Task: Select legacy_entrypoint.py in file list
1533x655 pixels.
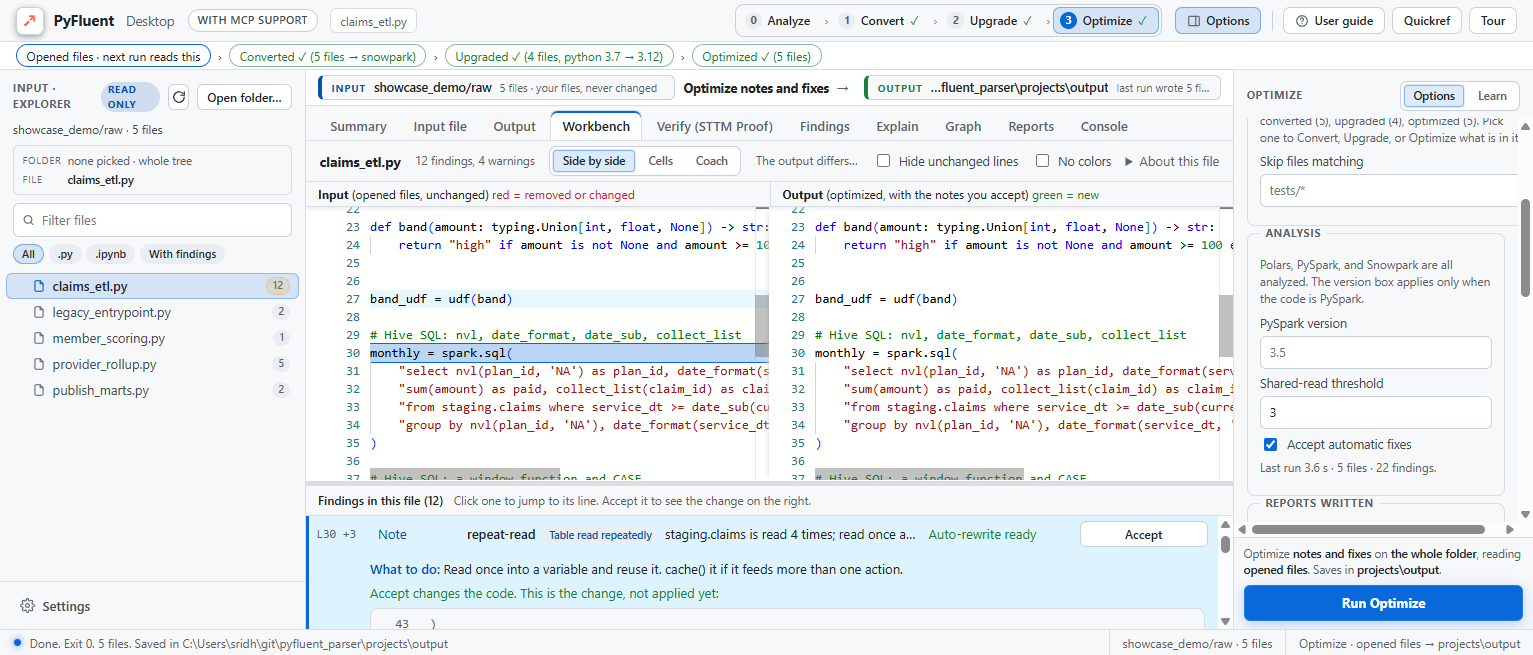Action: click(152, 312)
